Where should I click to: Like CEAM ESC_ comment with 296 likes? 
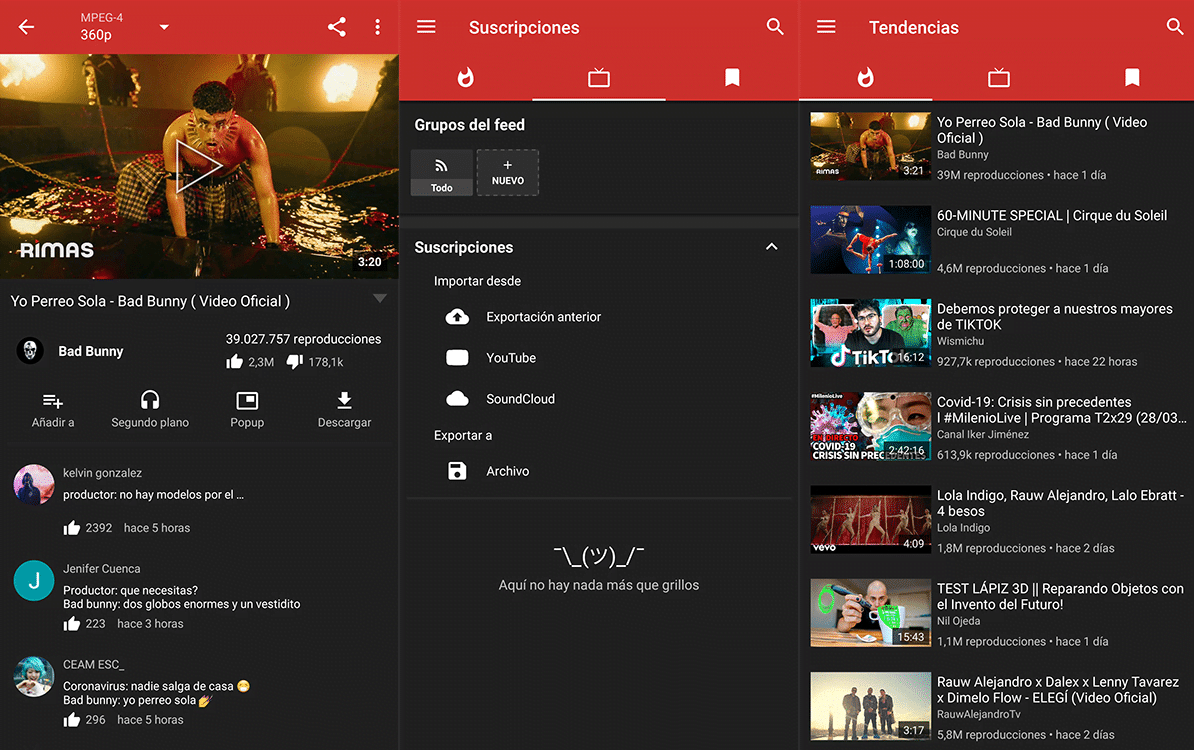72,720
